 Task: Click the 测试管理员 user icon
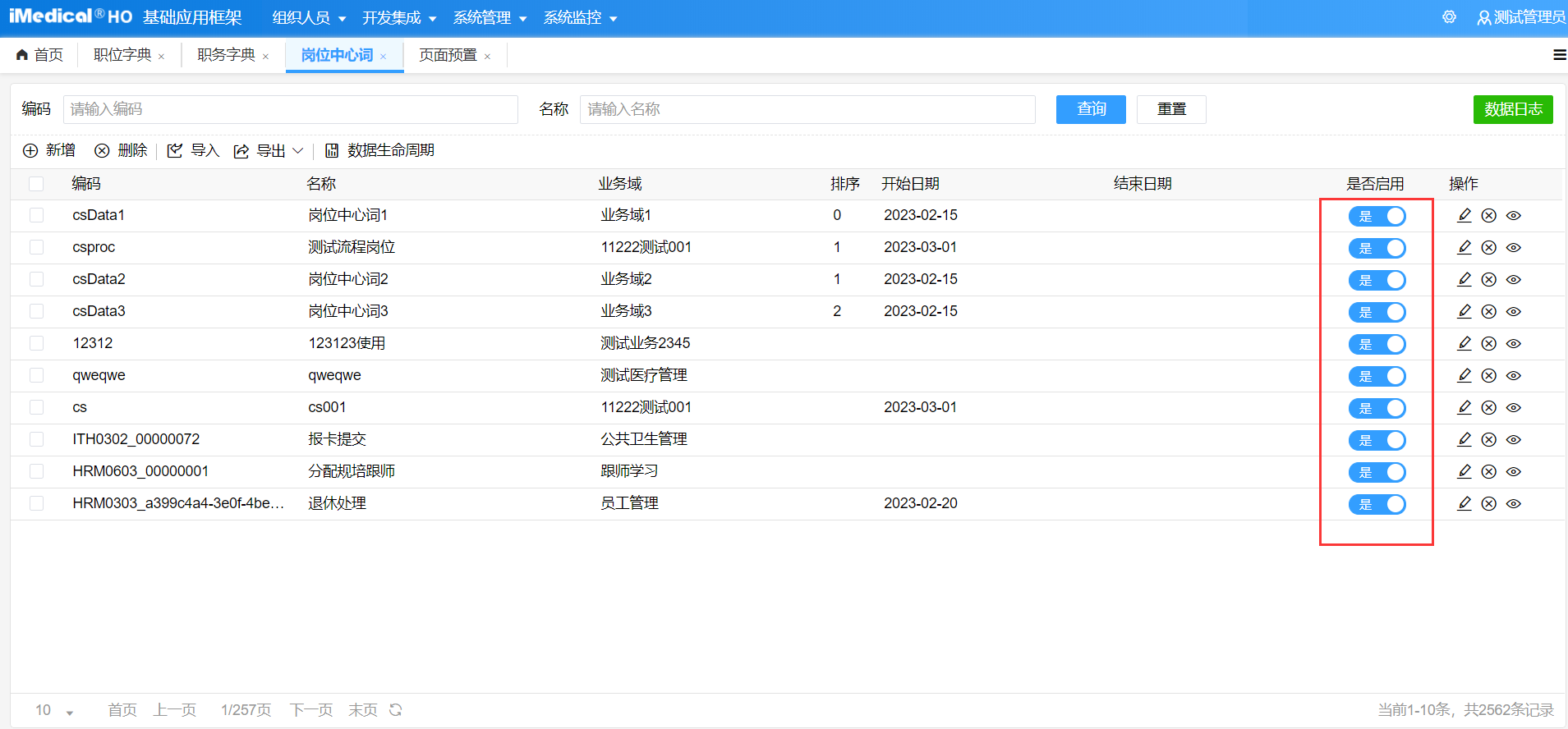[x=1484, y=17]
